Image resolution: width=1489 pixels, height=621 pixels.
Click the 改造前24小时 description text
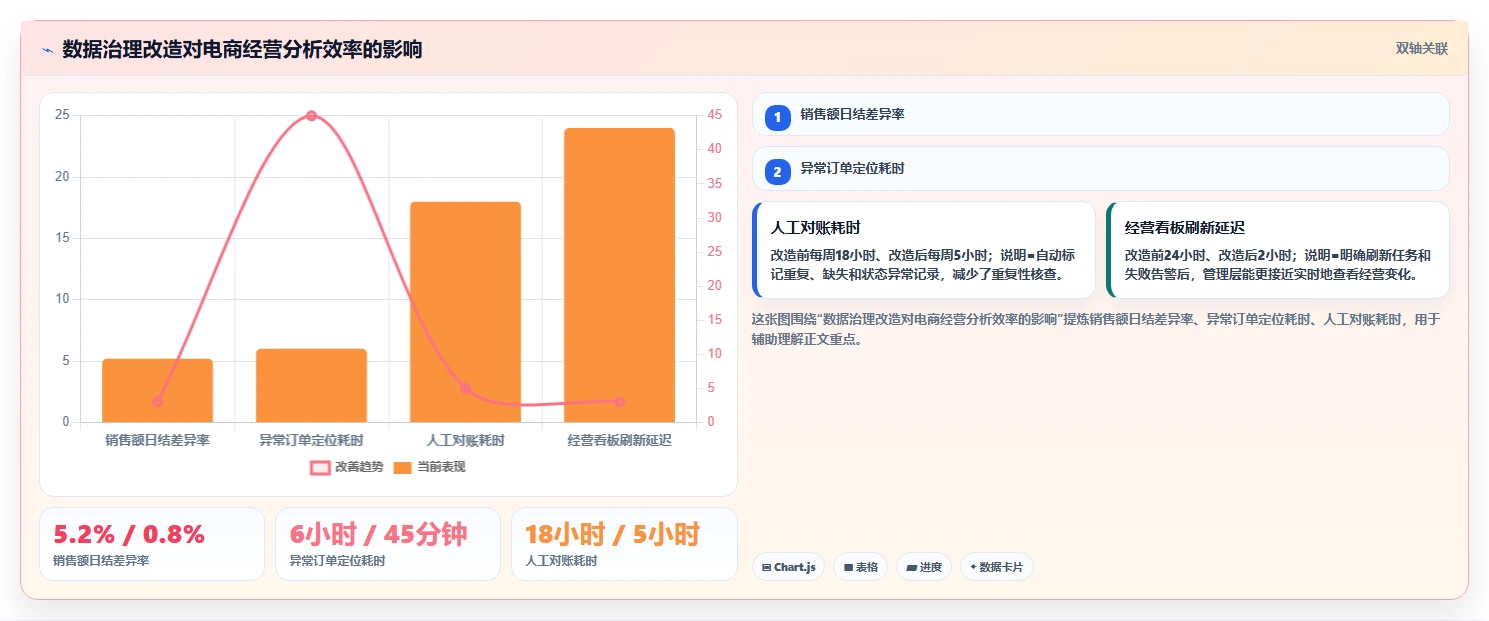[1278, 264]
